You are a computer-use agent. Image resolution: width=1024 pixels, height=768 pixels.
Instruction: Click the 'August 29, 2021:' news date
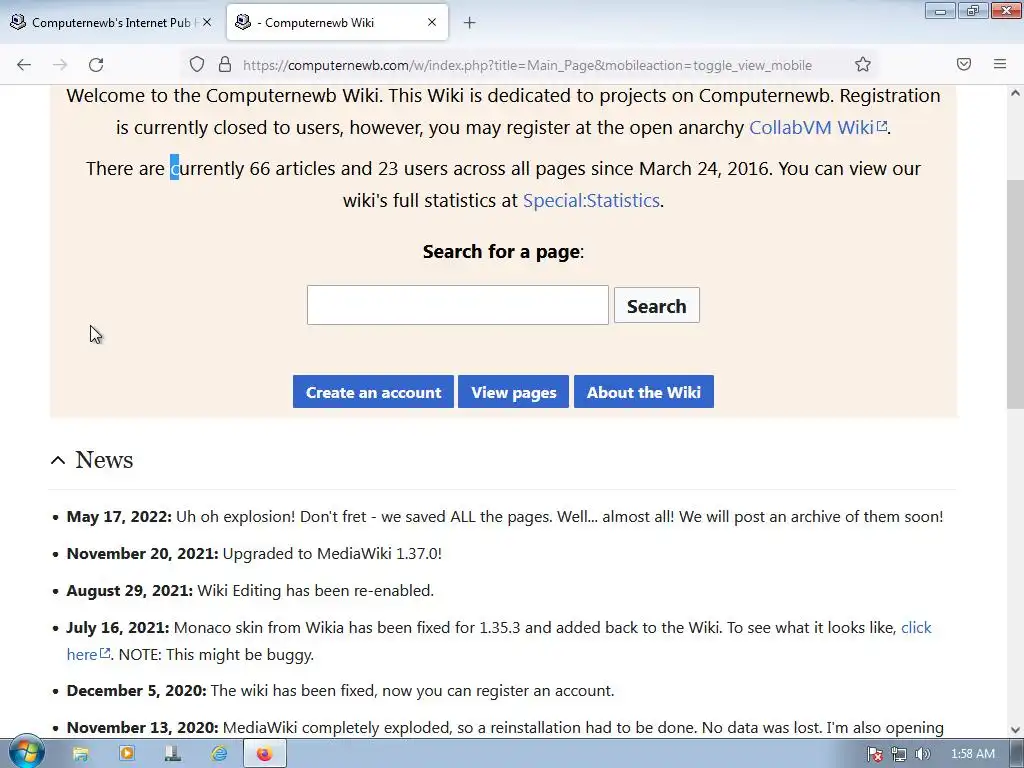129,590
